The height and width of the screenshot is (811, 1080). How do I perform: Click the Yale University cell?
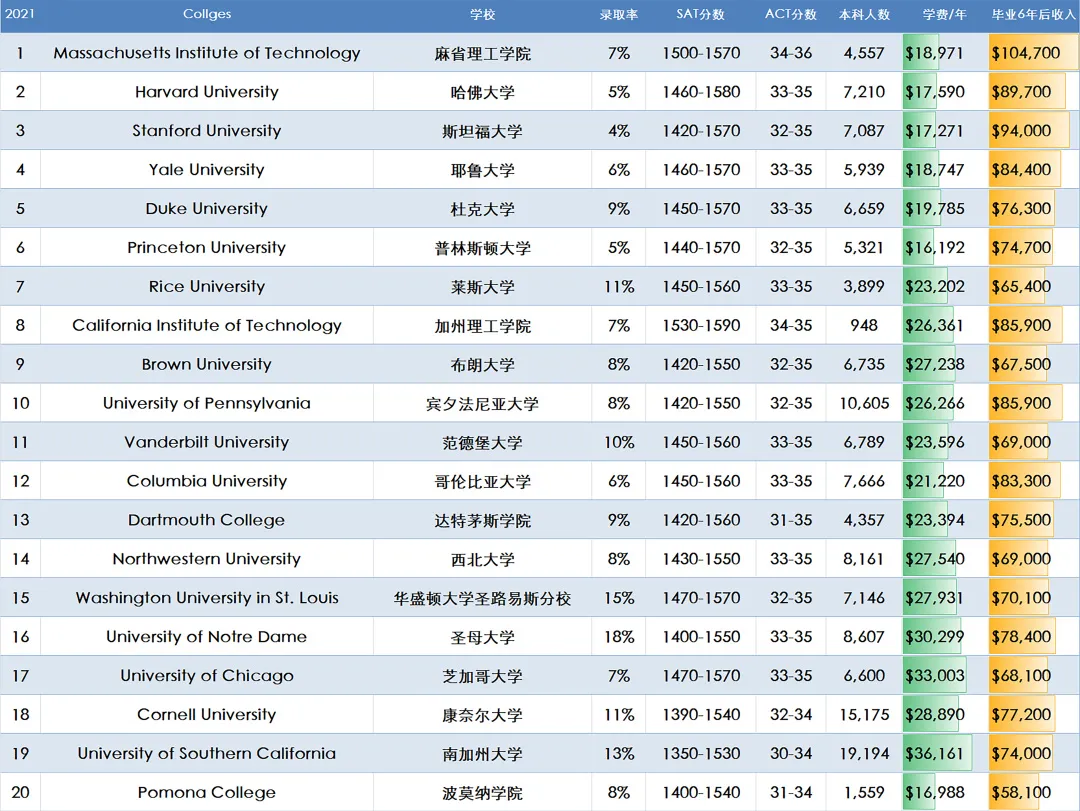point(207,170)
